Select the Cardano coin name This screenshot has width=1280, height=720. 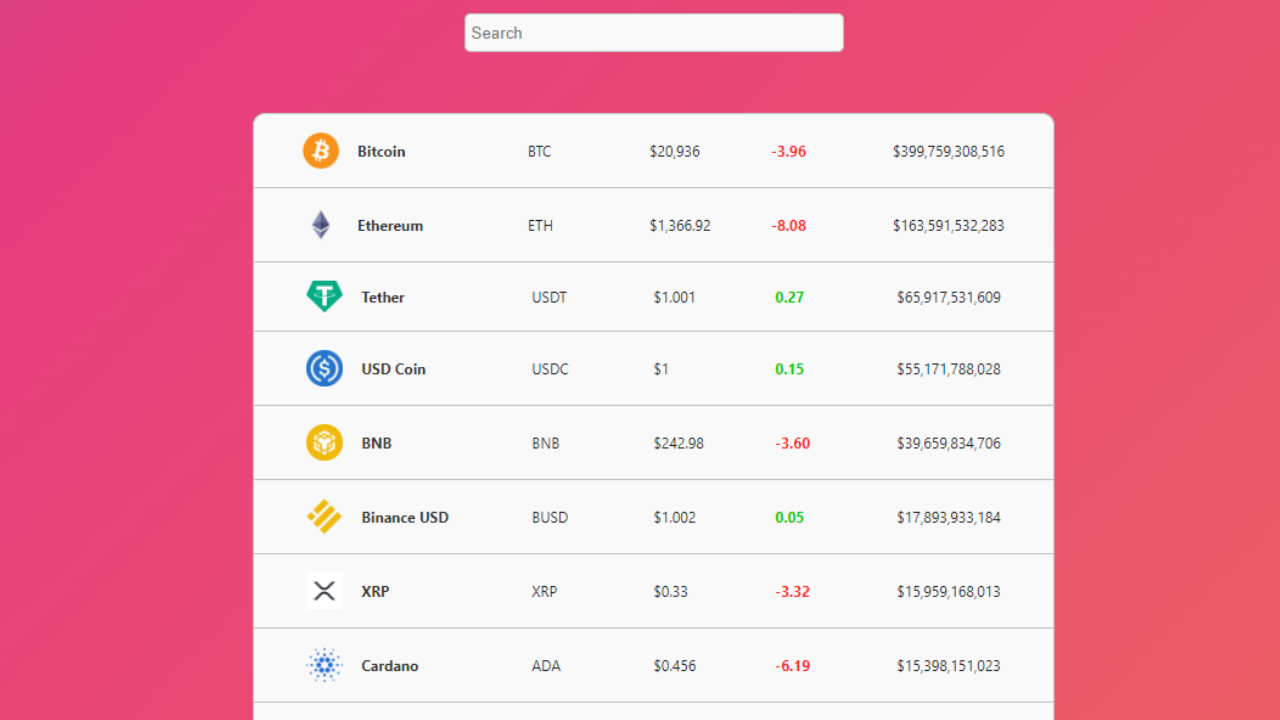point(390,666)
